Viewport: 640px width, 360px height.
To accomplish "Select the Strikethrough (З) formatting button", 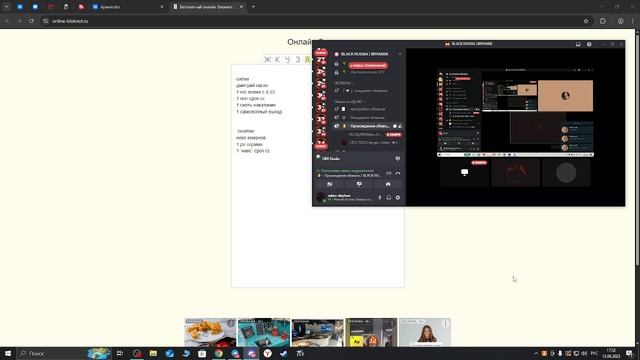I will (298, 60).
